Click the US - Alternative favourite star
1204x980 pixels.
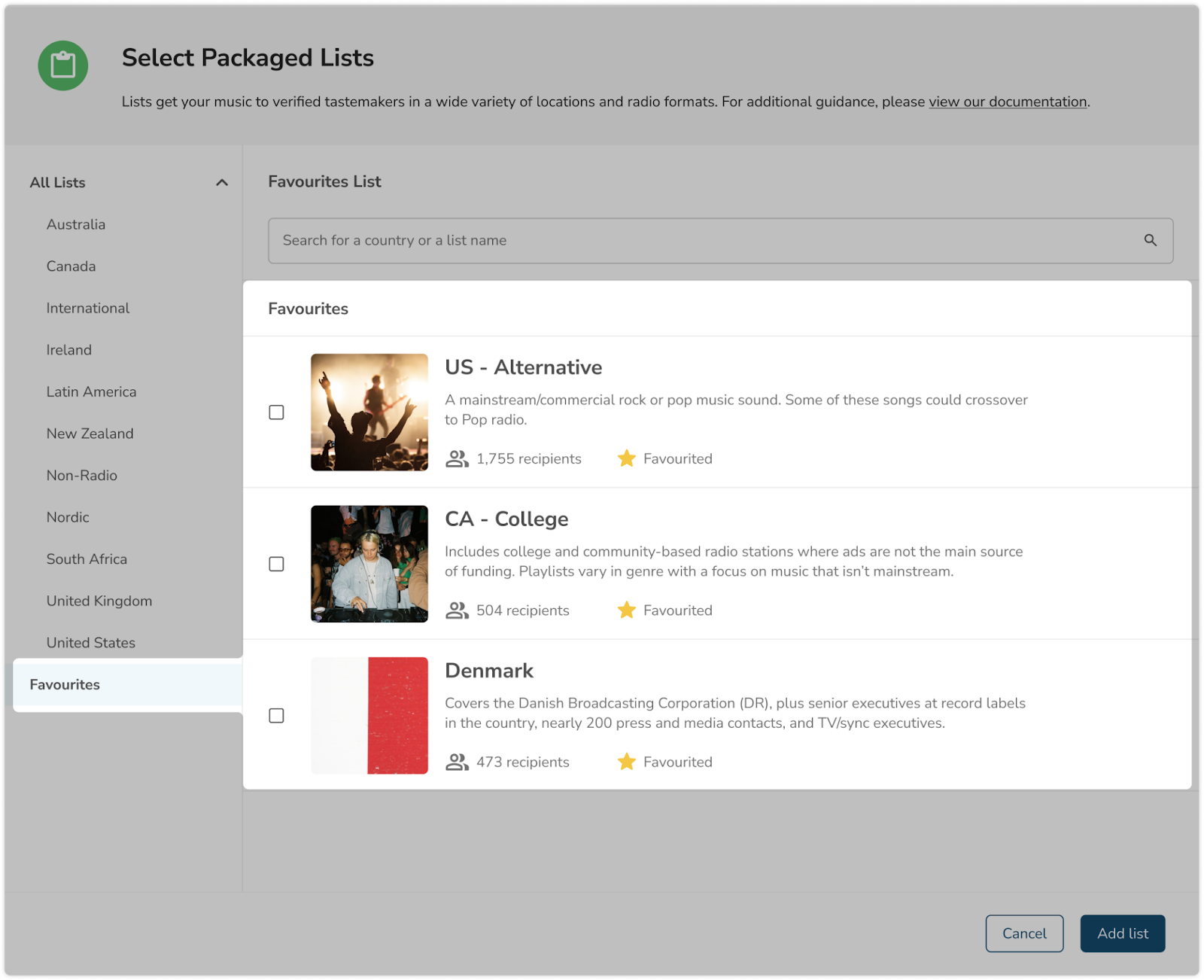coord(626,458)
